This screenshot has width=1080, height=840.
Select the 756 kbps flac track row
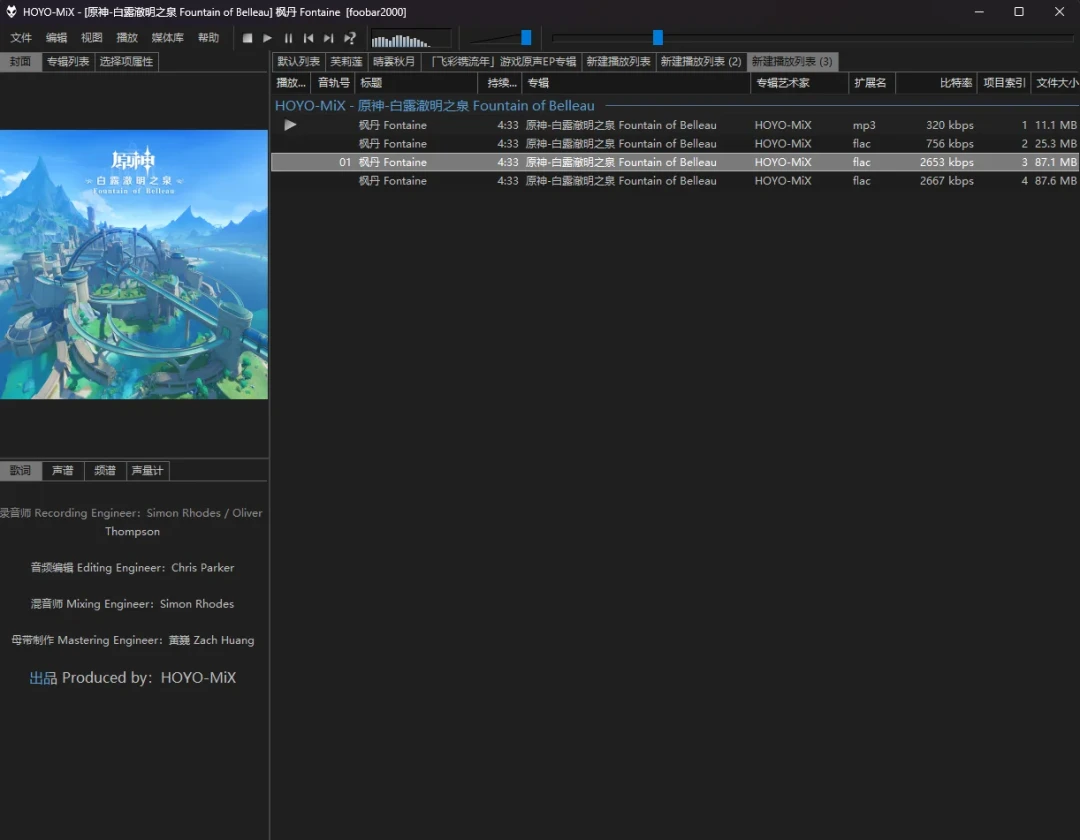click(676, 144)
